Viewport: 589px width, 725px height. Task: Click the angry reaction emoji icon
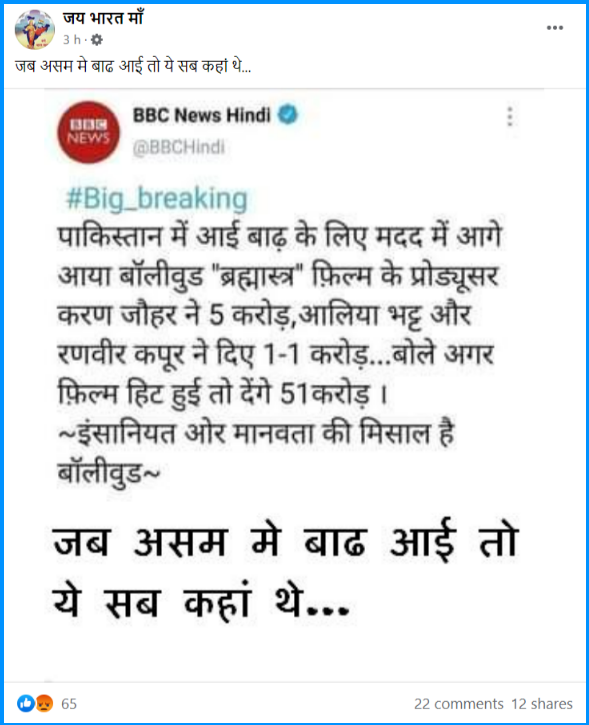tap(44, 703)
